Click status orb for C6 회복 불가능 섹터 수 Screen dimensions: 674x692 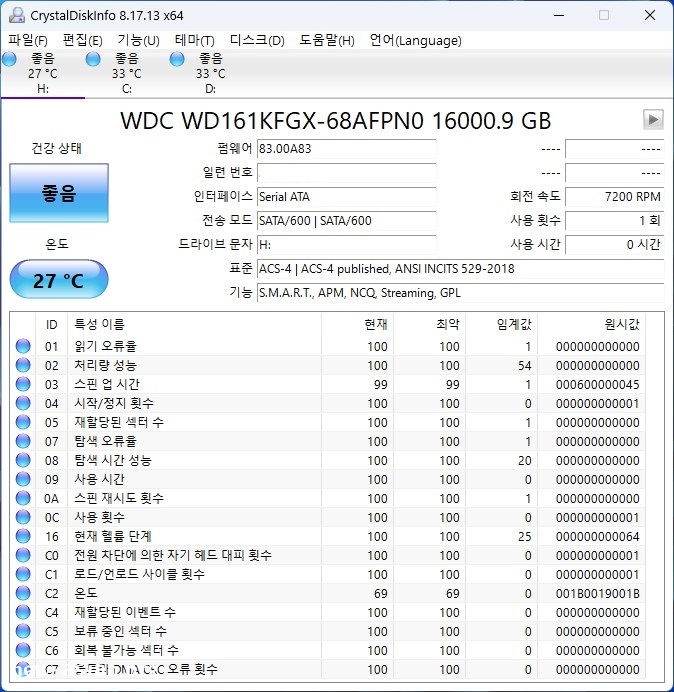[x=23, y=650]
